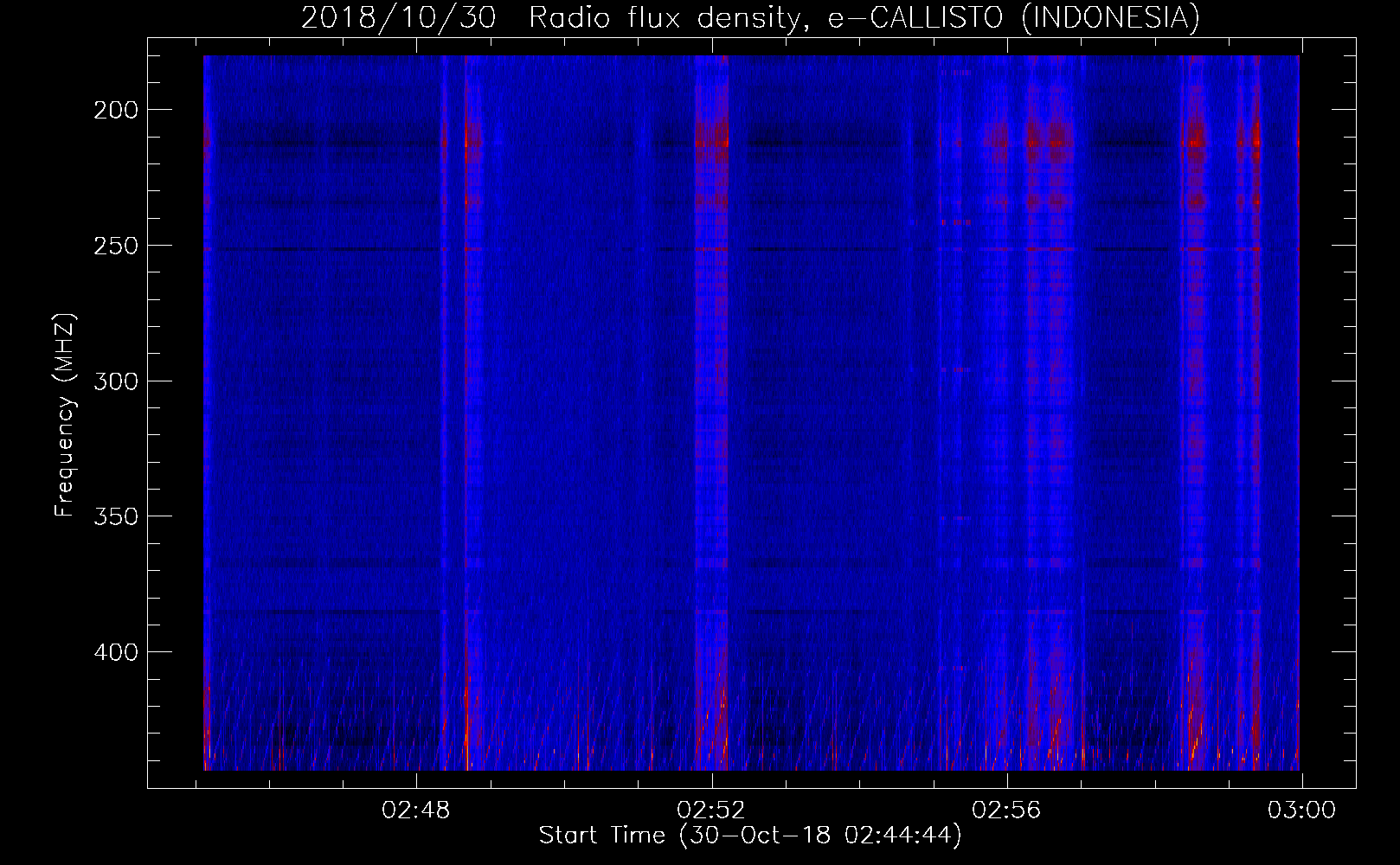Click the 350 MHz frequency tick label
Viewport: 1400px width, 865px height.
tap(116, 516)
